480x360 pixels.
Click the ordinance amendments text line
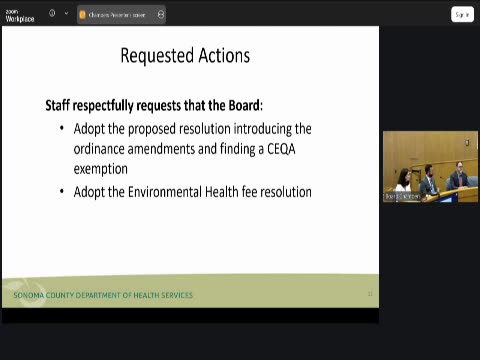coord(184,149)
